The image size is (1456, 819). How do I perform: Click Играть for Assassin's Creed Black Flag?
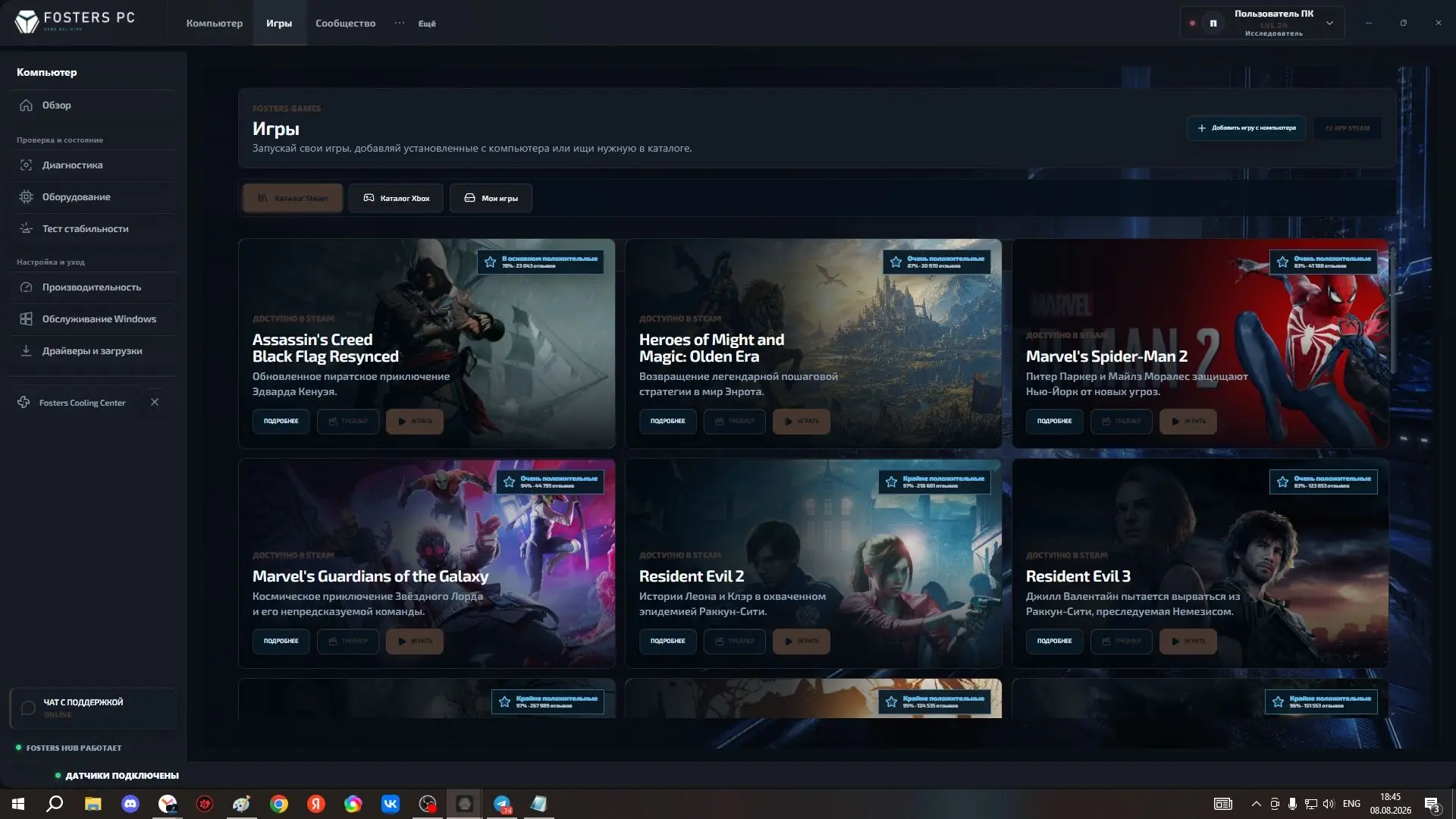point(415,421)
